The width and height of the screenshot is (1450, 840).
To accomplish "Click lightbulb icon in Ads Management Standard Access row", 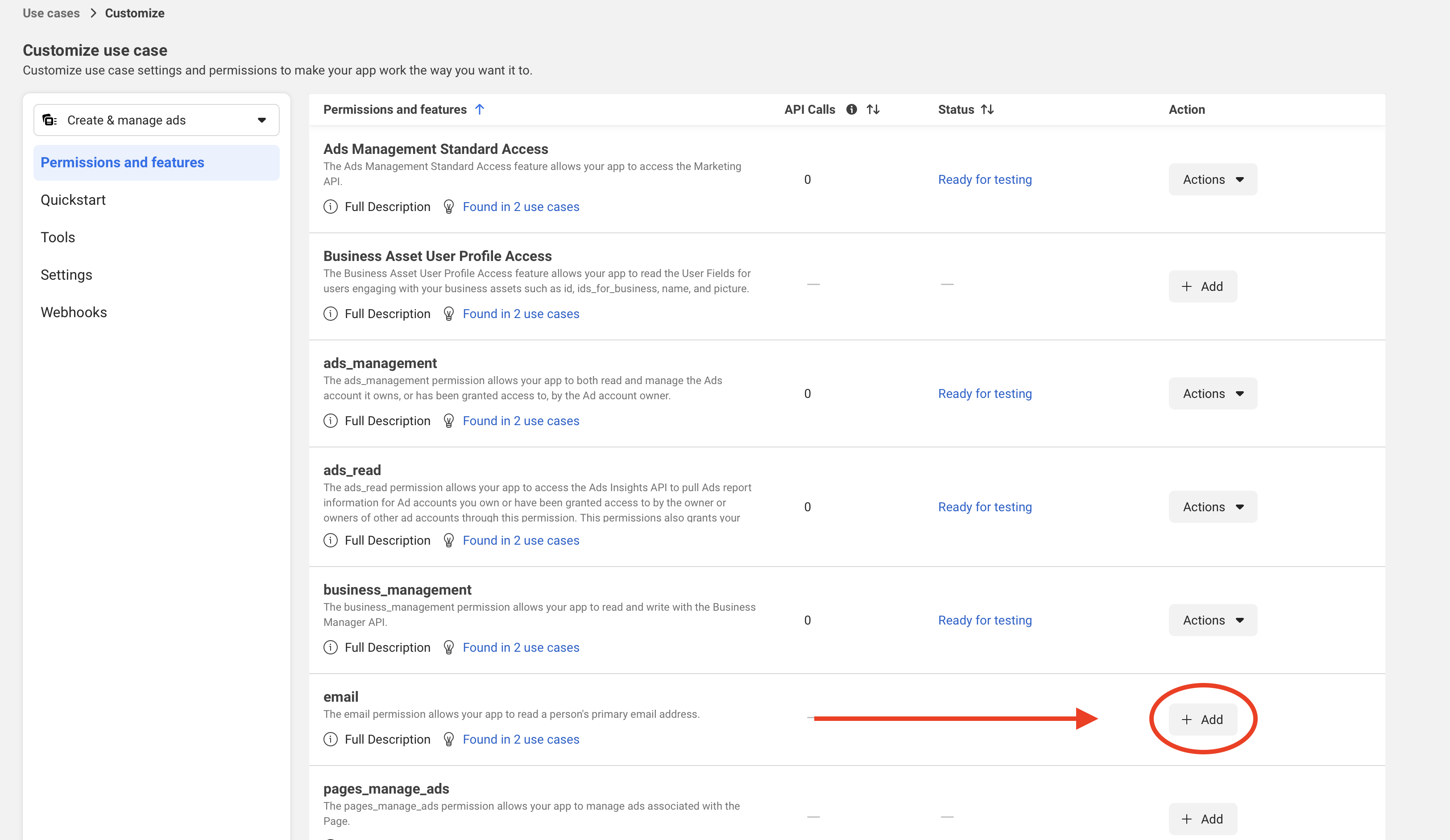I will [x=449, y=207].
